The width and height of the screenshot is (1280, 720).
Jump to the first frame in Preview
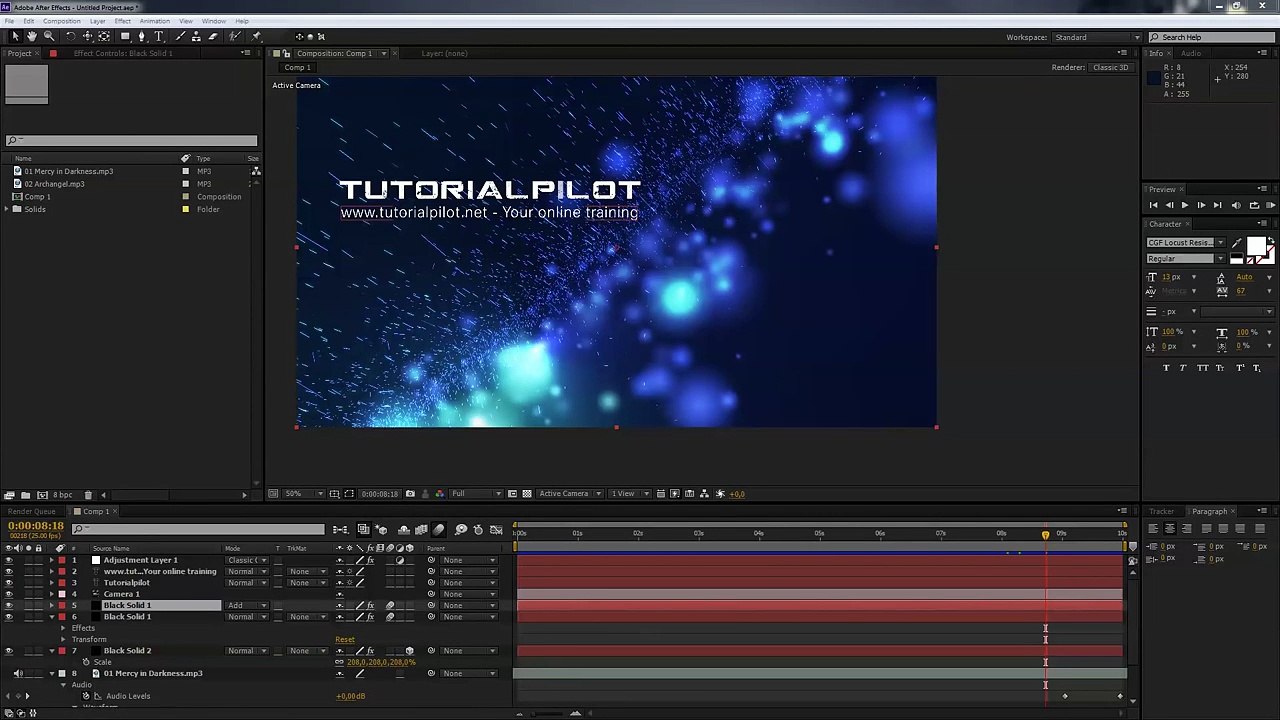pyautogui.click(x=1153, y=205)
